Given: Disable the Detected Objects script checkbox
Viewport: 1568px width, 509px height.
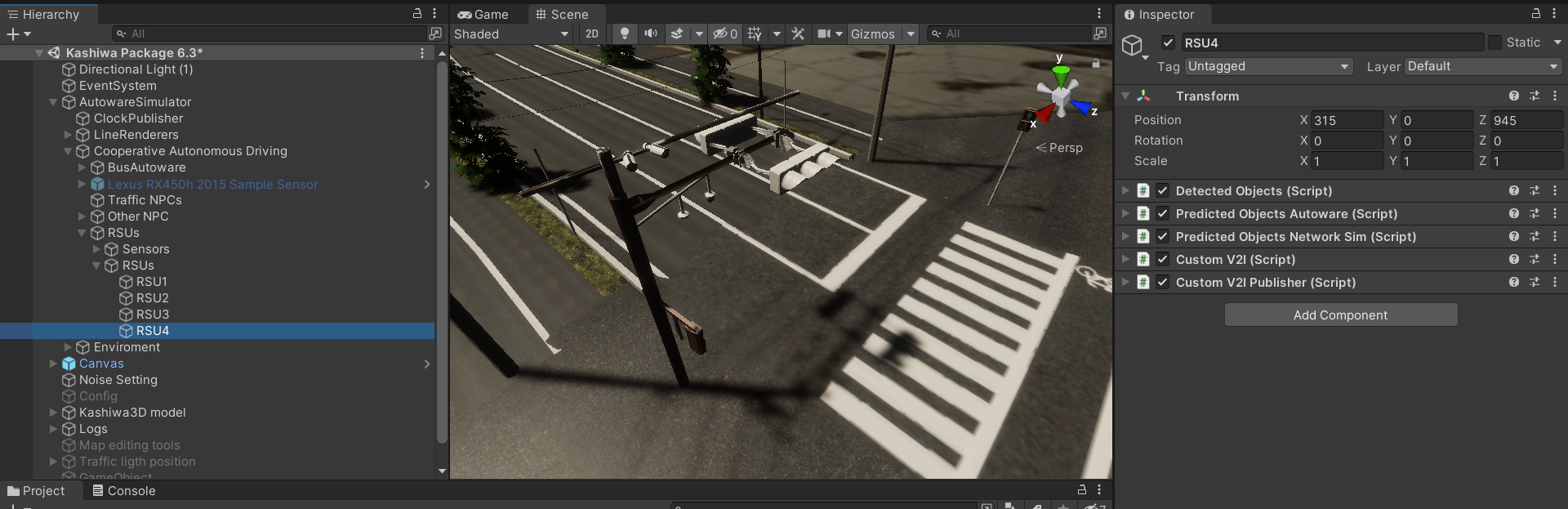Looking at the screenshot, I should [x=1162, y=190].
